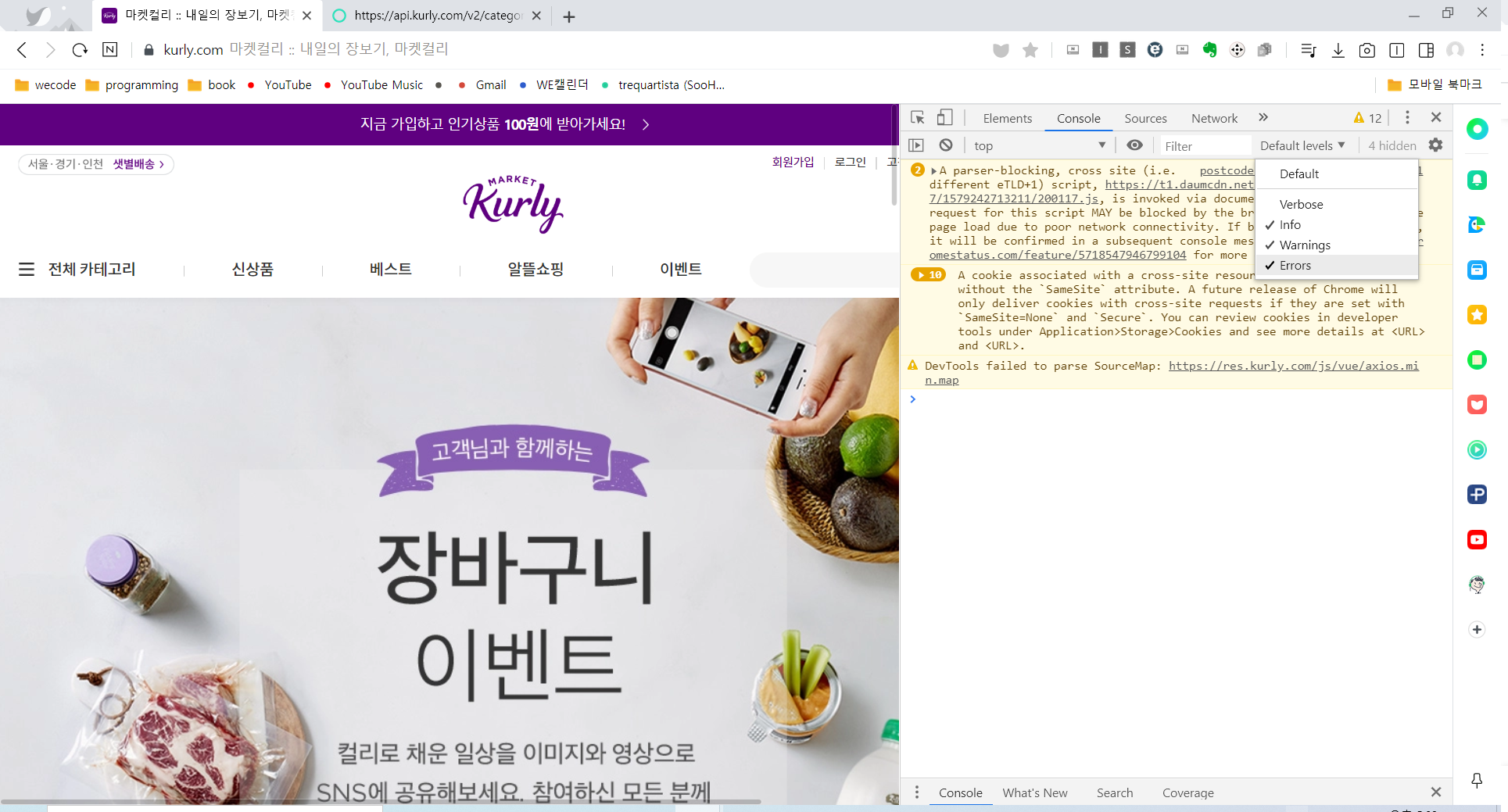Open the browser's vertical dots menu
Viewport: 1508px width, 812px height.
point(1482,50)
